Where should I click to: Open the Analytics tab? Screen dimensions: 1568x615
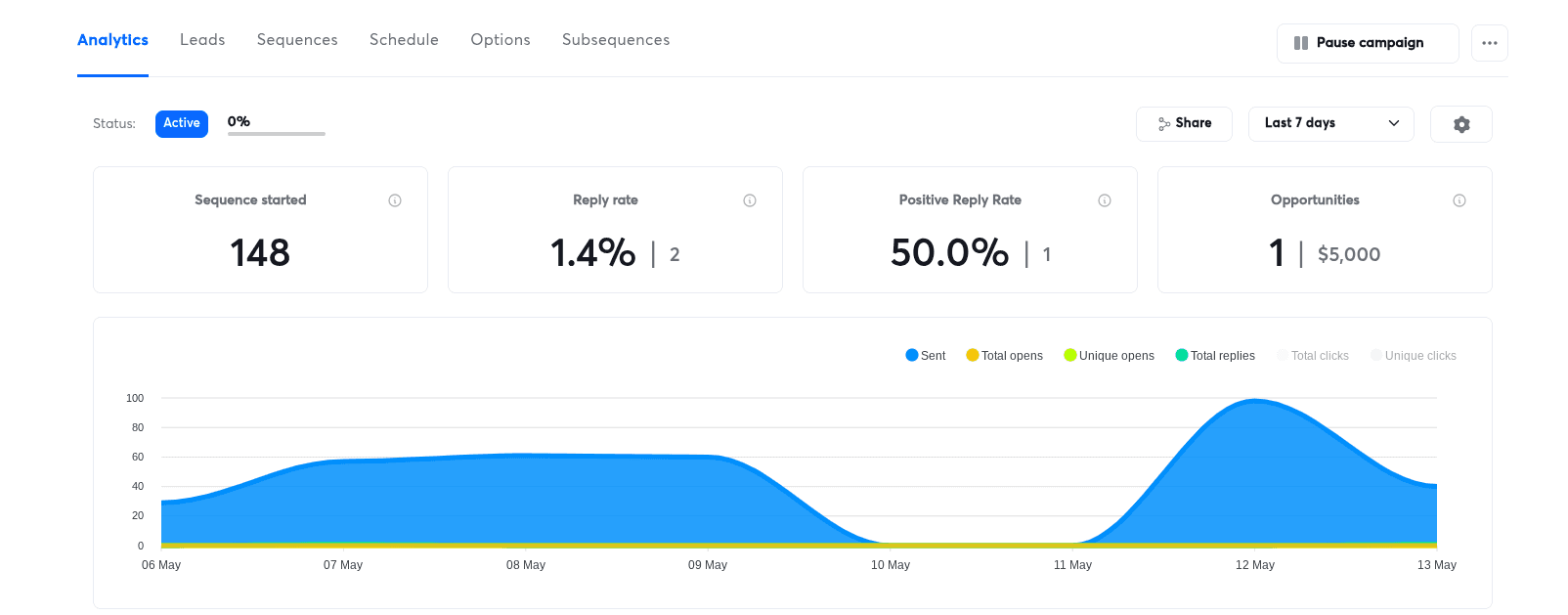[112, 40]
